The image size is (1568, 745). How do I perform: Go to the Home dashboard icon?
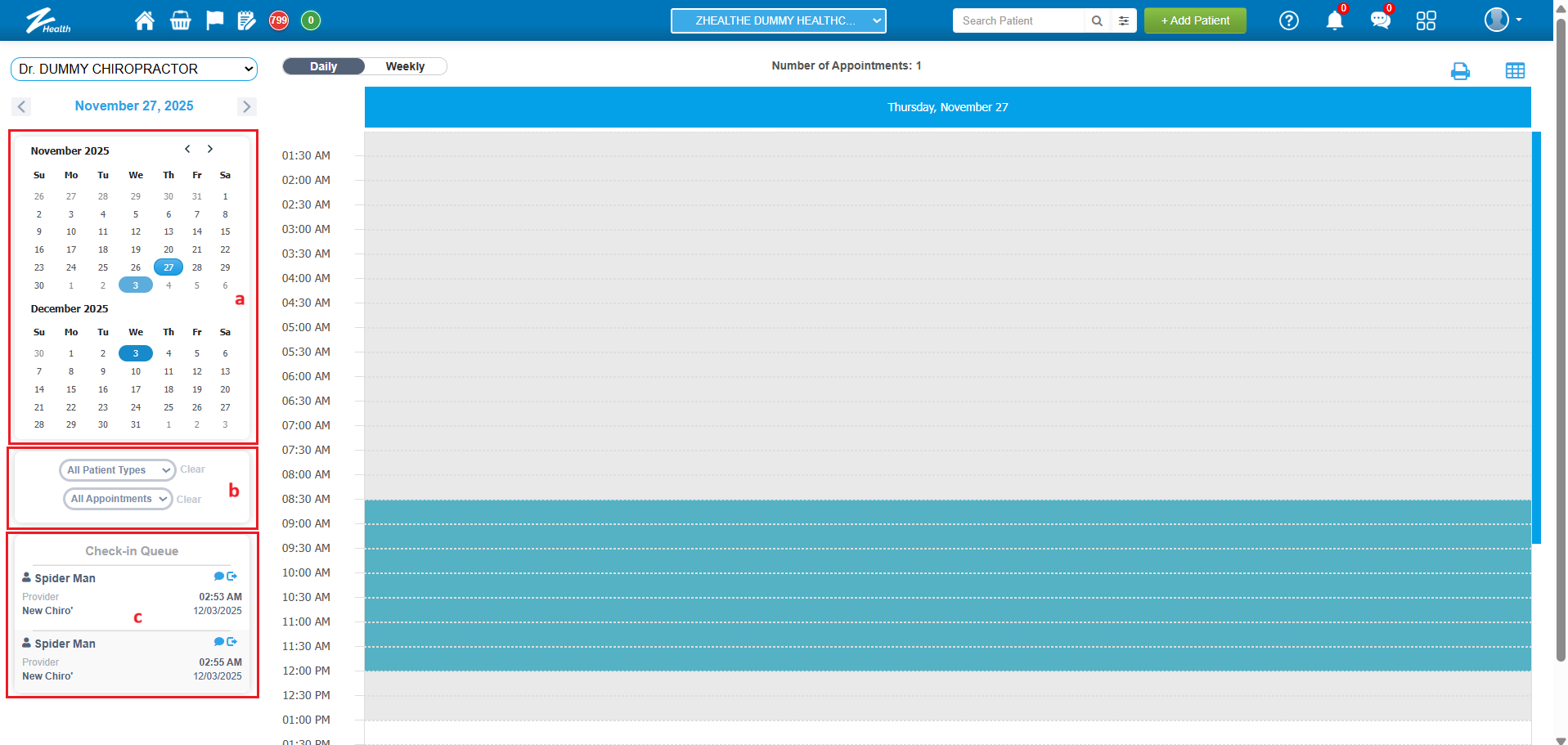145,20
